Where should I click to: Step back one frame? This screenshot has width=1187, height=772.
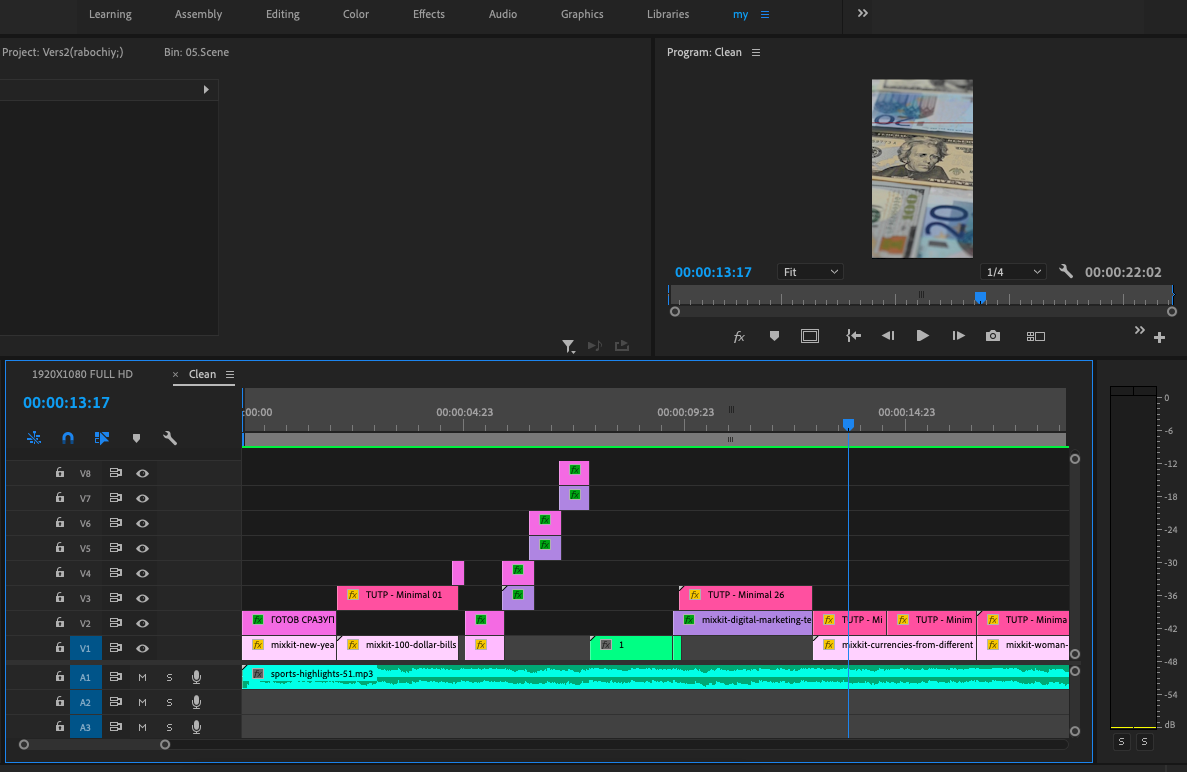pyautogui.click(x=888, y=336)
